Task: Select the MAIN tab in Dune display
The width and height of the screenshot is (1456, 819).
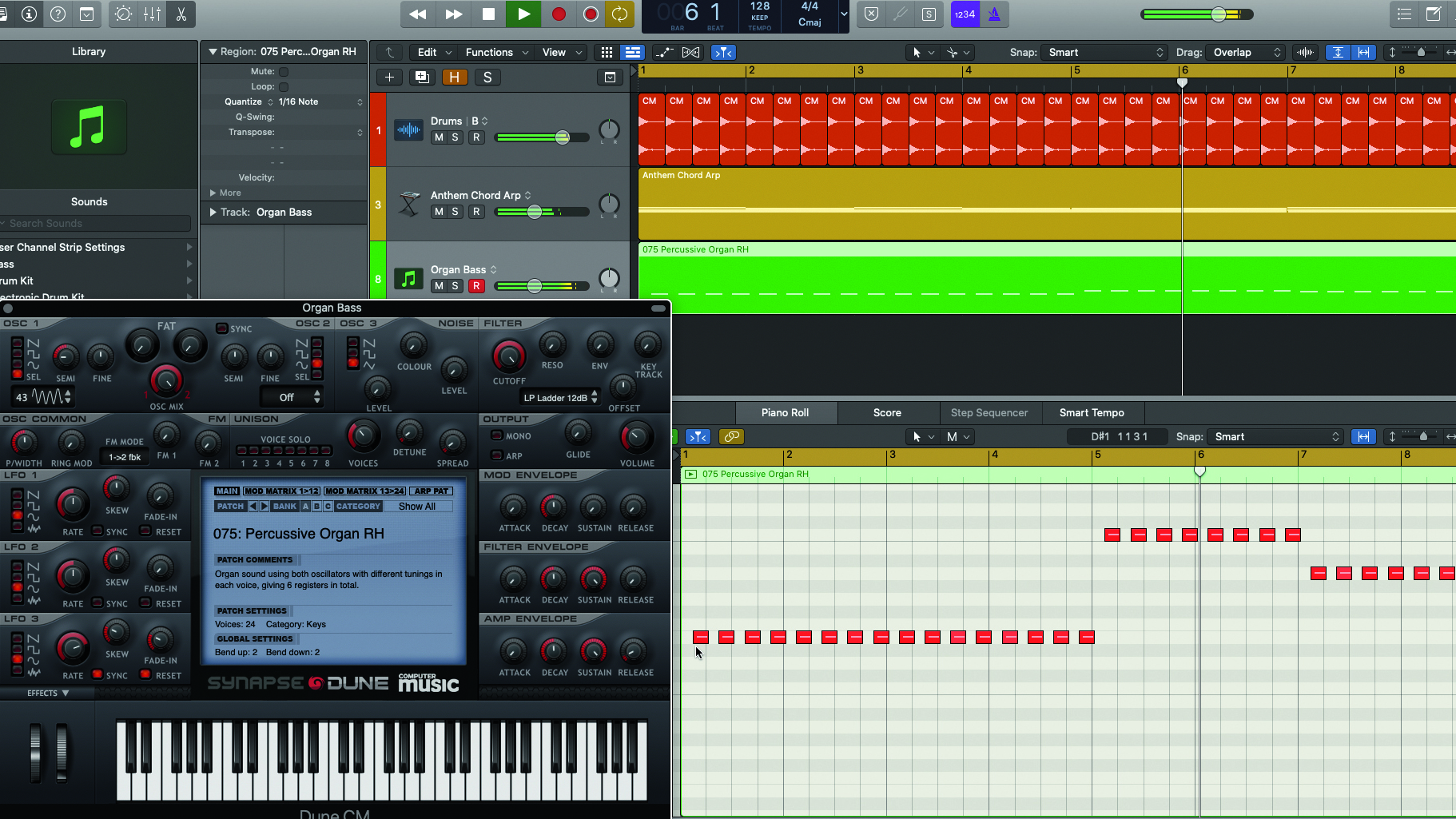Action: (x=227, y=491)
